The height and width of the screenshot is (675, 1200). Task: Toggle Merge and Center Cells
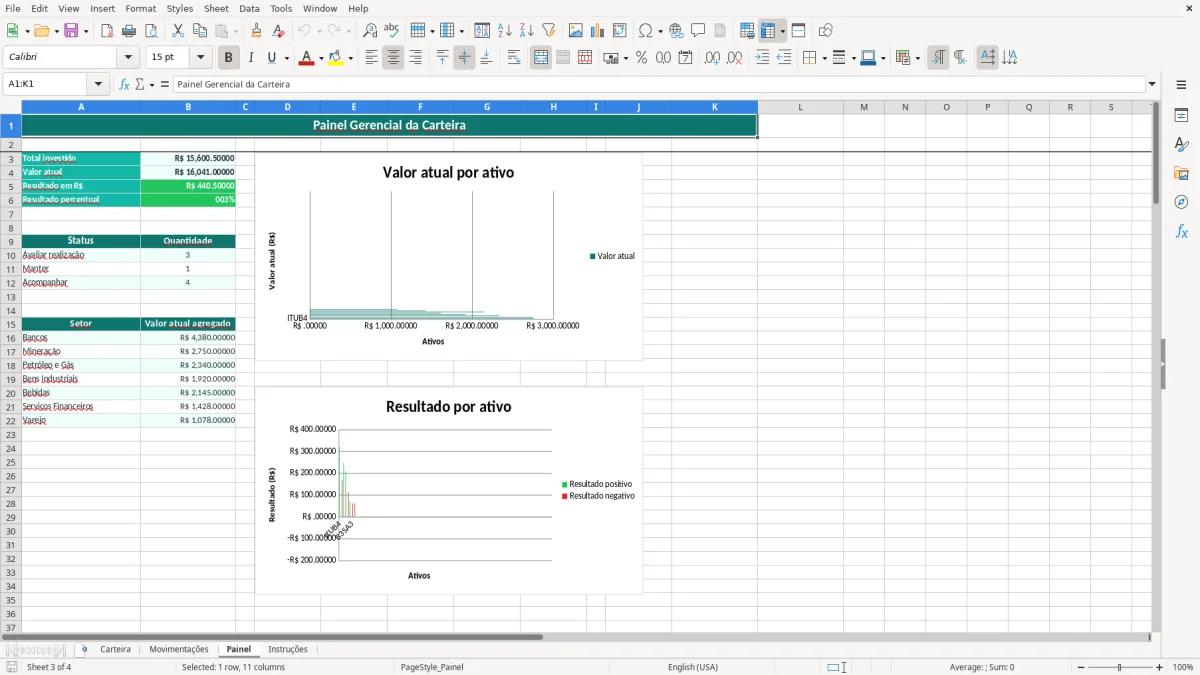click(x=541, y=58)
